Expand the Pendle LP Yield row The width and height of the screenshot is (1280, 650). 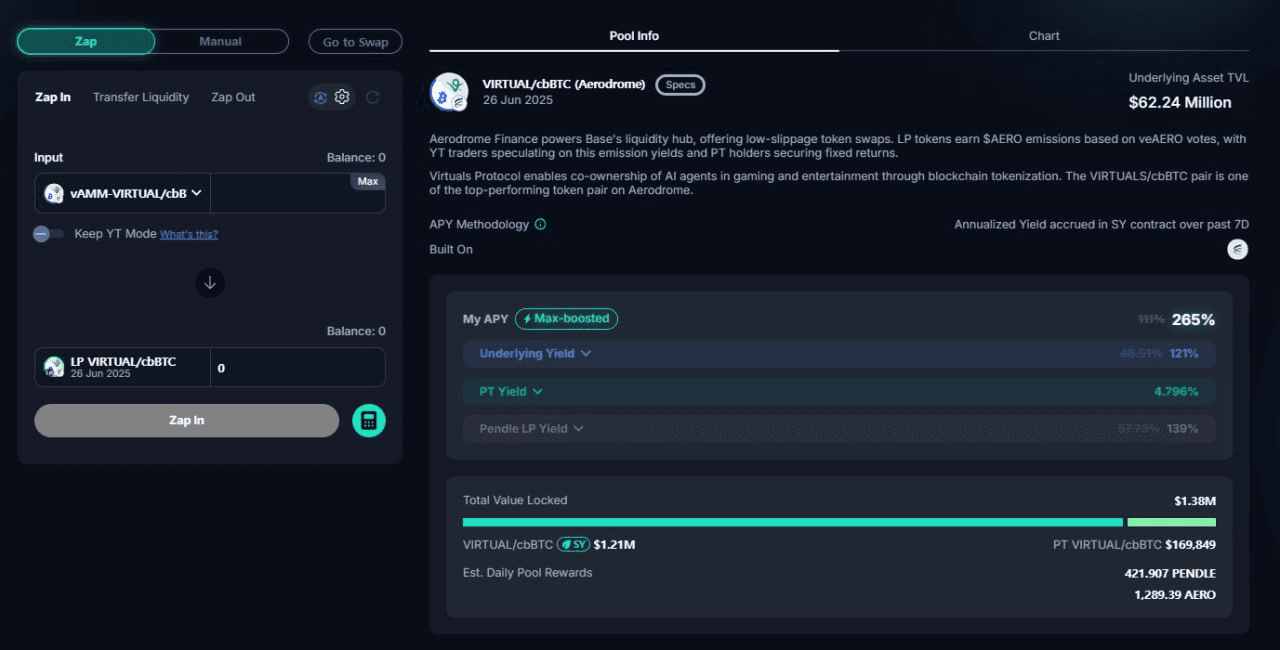pos(839,428)
